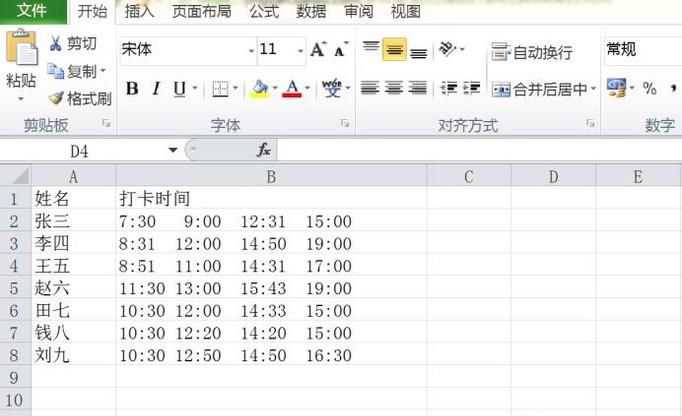Click the text orientation icon
This screenshot has width=682, height=416.
tap(448, 48)
